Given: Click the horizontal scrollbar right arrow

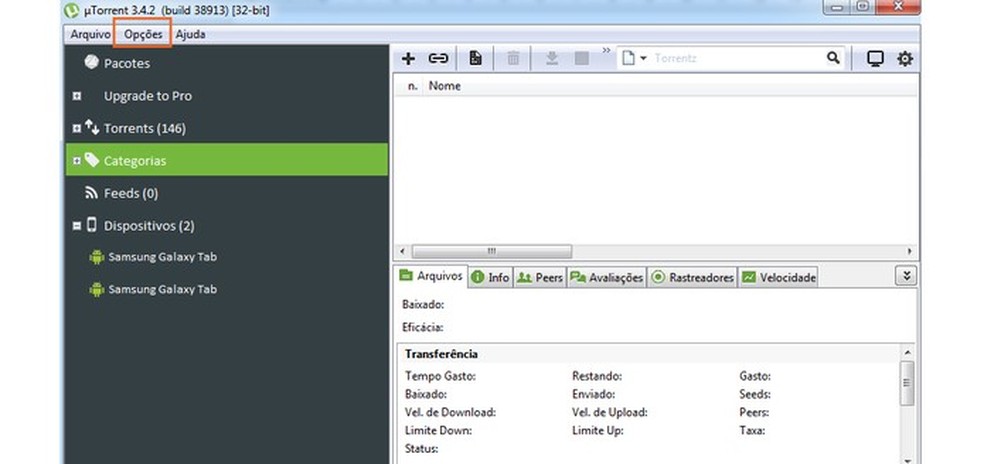Looking at the screenshot, I should tap(910, 251).
